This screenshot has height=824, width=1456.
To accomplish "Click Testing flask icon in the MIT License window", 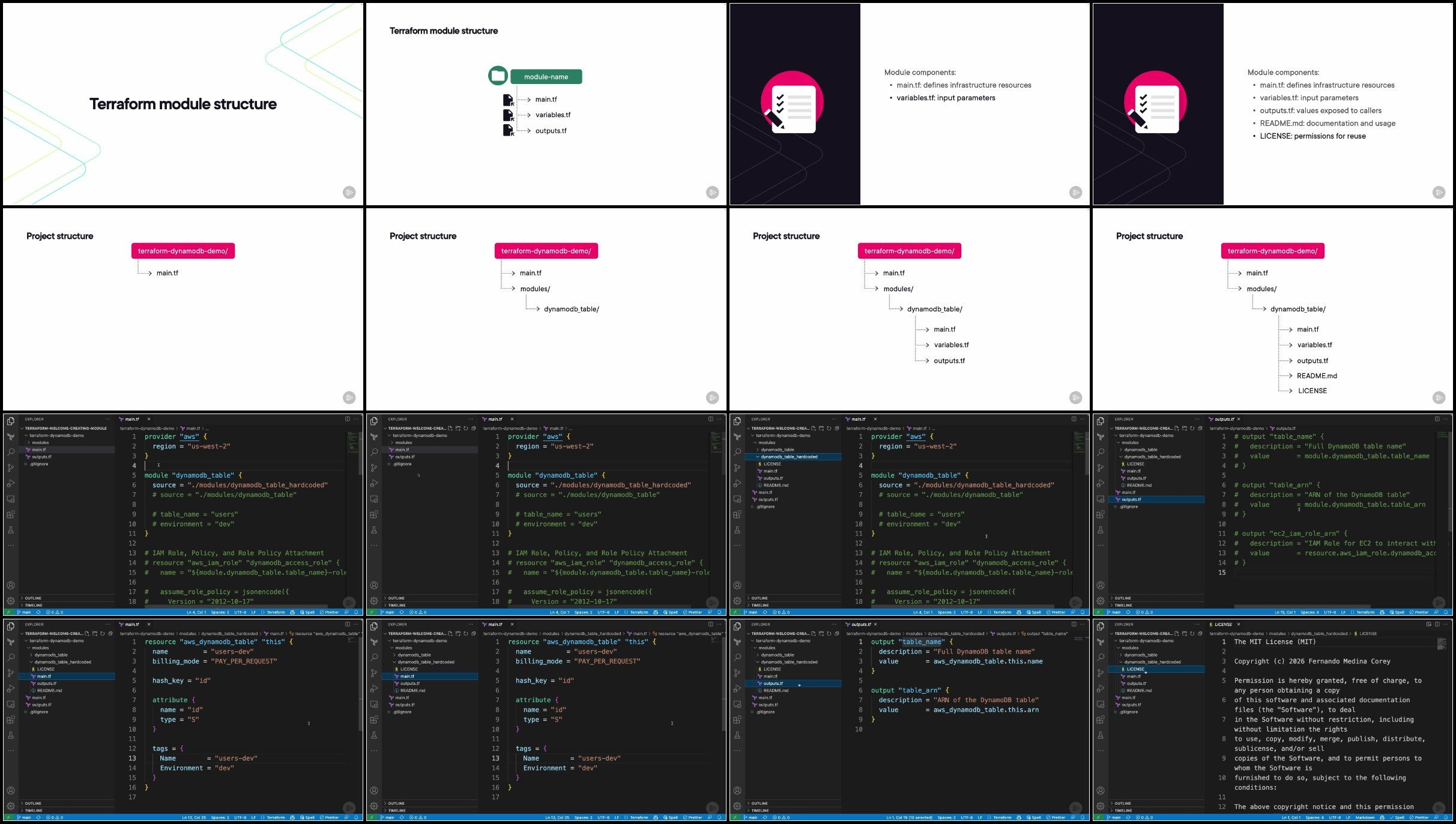I will point(1101,735).
